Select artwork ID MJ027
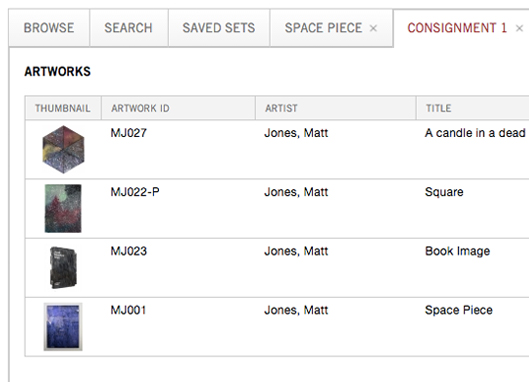Viewport: 529px width, 382px height. (x=129, y=133)
